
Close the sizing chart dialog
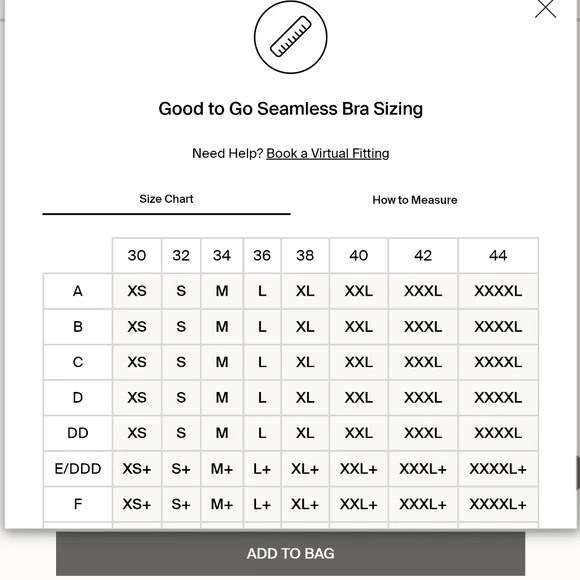545,8
